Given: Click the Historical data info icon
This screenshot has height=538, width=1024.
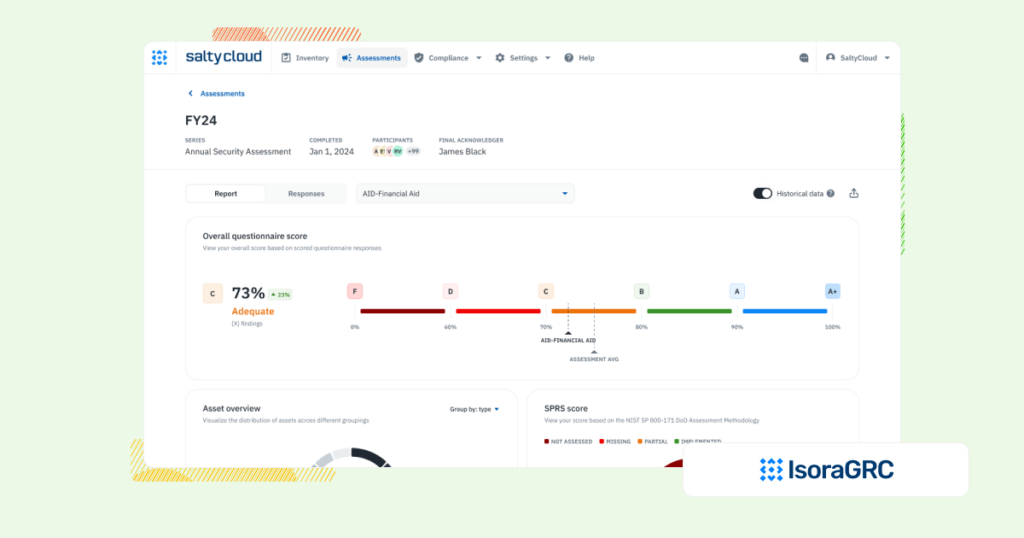Looking at the screenshot, I should click(x=831, y=194).
